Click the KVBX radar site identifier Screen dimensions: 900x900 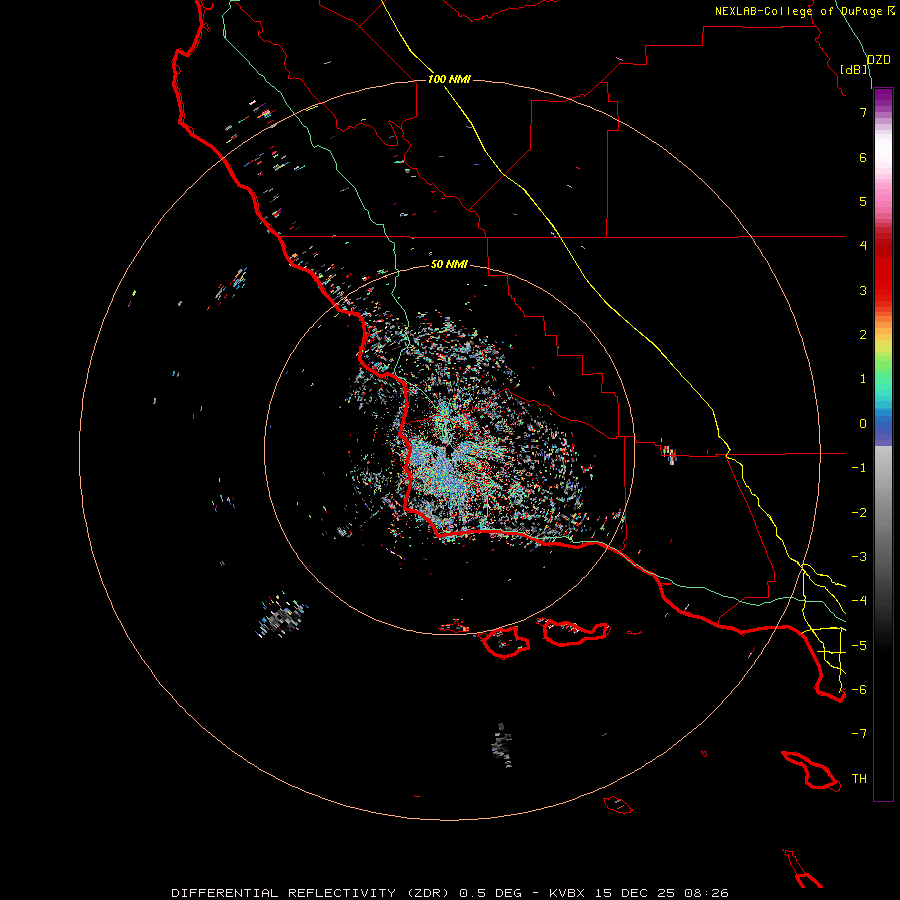(x=567, y=893)
